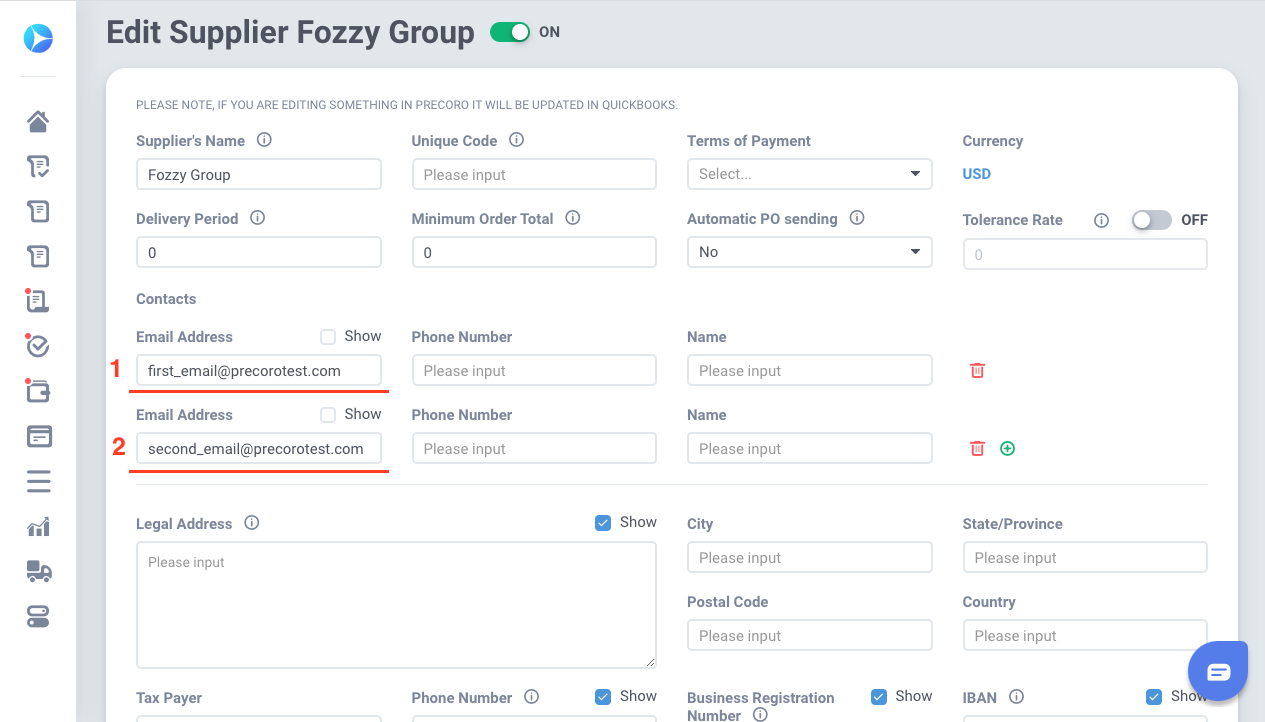The image size is (1265, 722).
Task: Click the second_email@precorotest.com field
Action: 258,448
